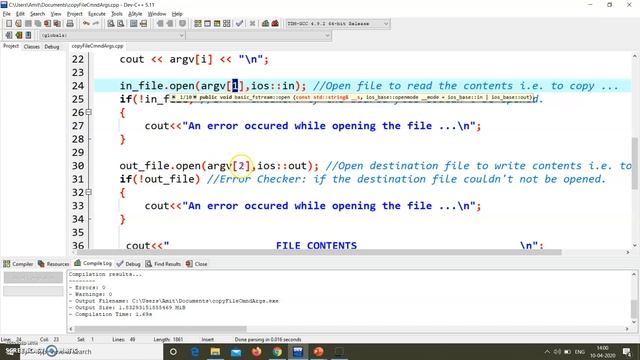Switch to the Classes side tab
This screenshot has height=360, width=640.
pyautogui.click(x=31, y=47)
